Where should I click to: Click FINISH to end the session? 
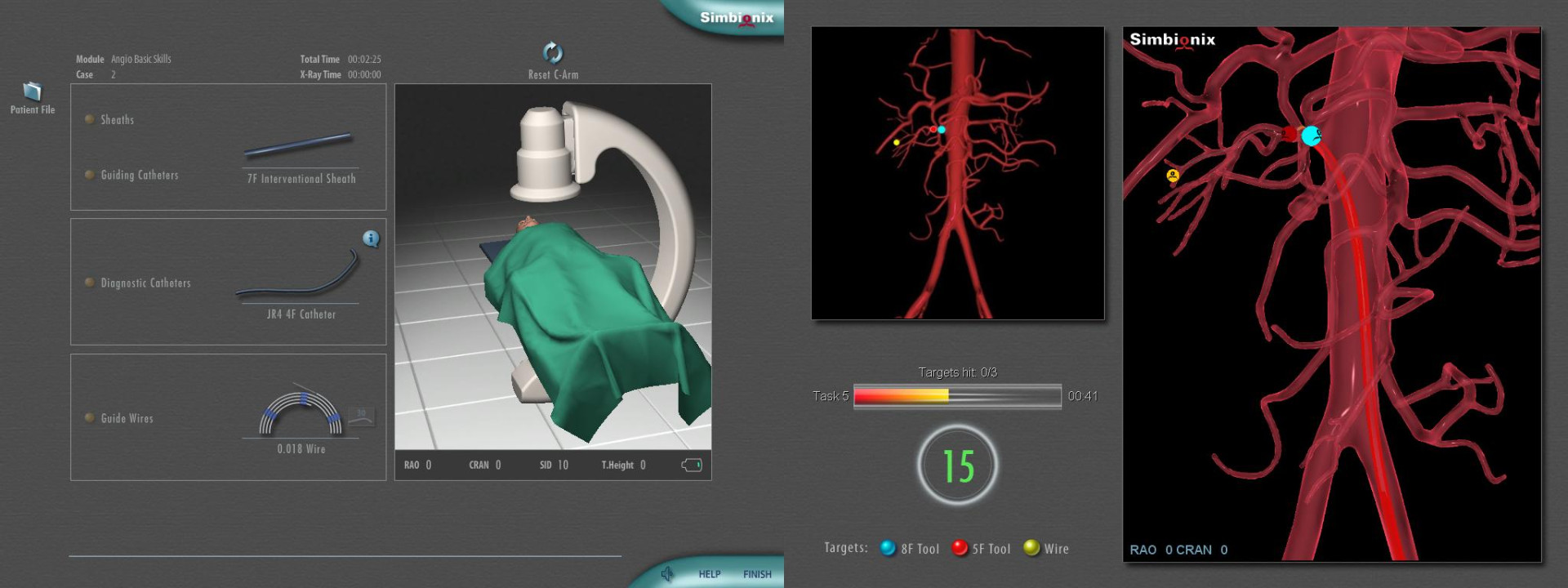click(x=757, y=574)
